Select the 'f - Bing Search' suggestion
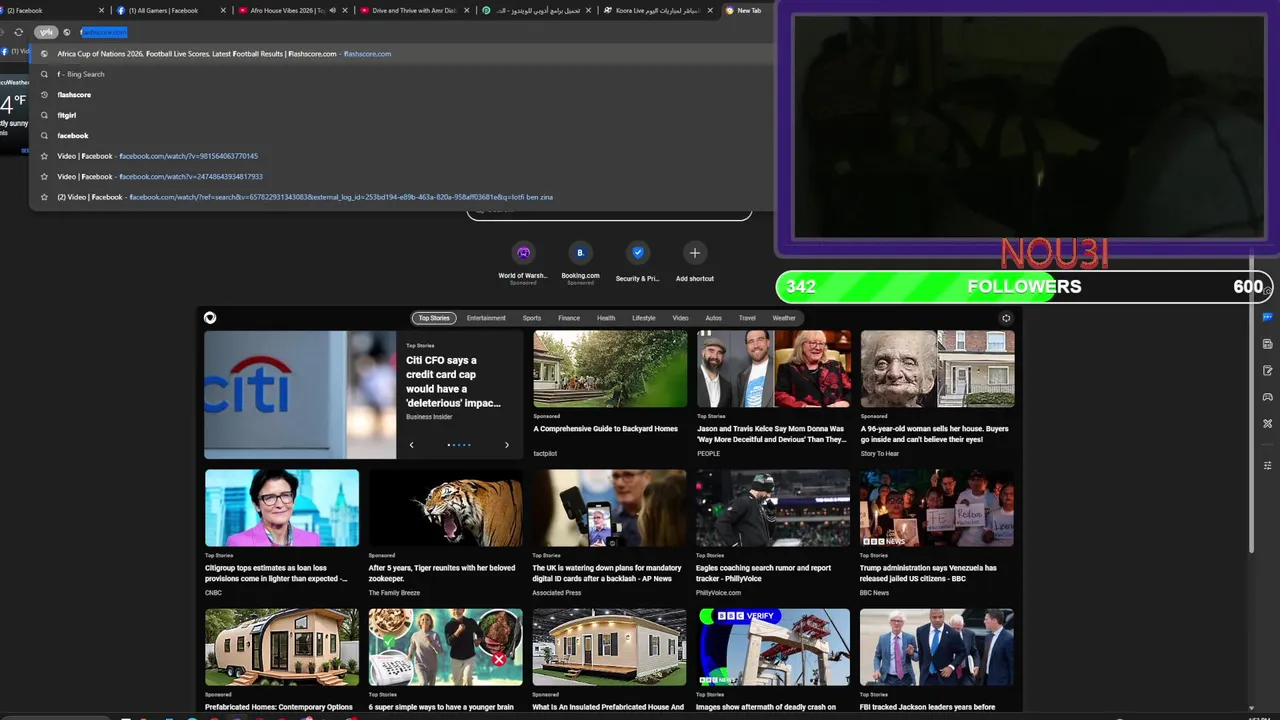Image resolution: width=1280 pixels, height=720 pixels. click(400, 74)
